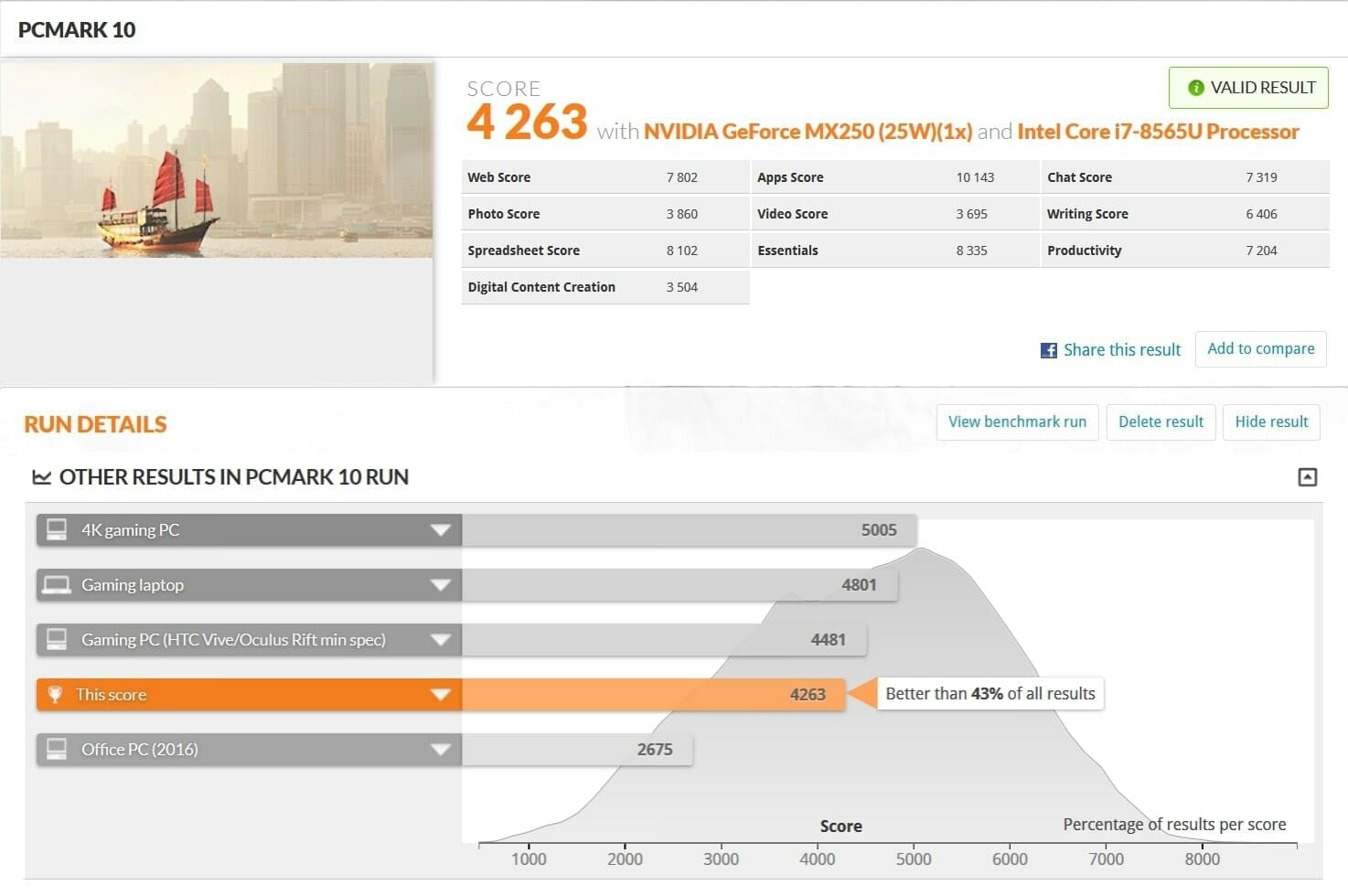Screen dimensions: 1348x896
Task: Select the Essentials value 8 335
Action: pos(971,251)
